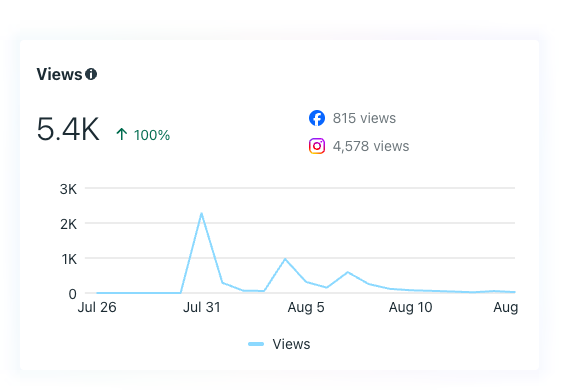
Task: Click the 2K y-axis label
Action: point(68,224)
